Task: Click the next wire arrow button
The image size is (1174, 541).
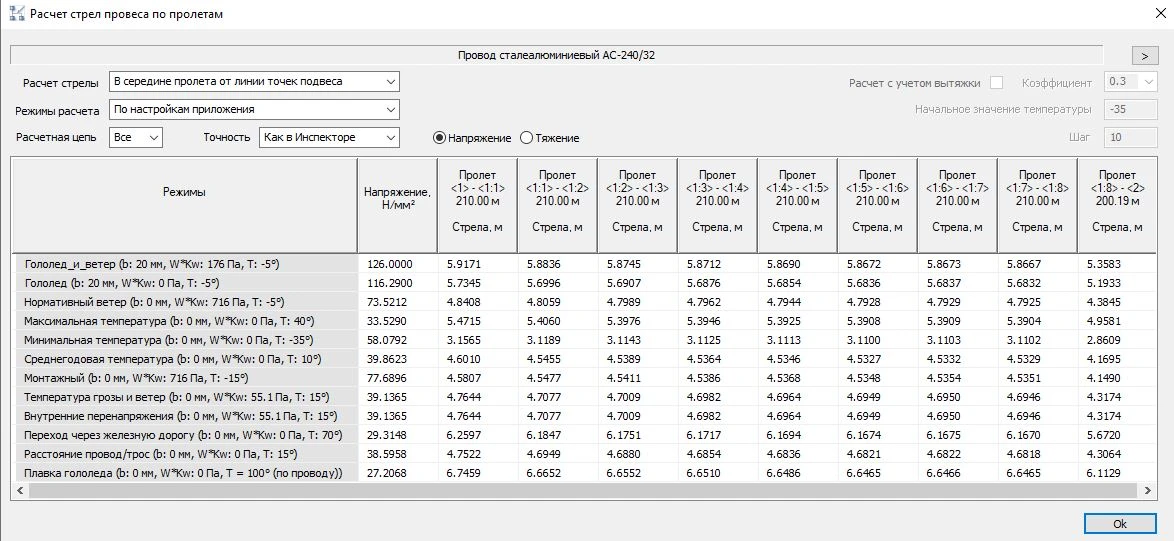Action: (x=1144, y=56)
